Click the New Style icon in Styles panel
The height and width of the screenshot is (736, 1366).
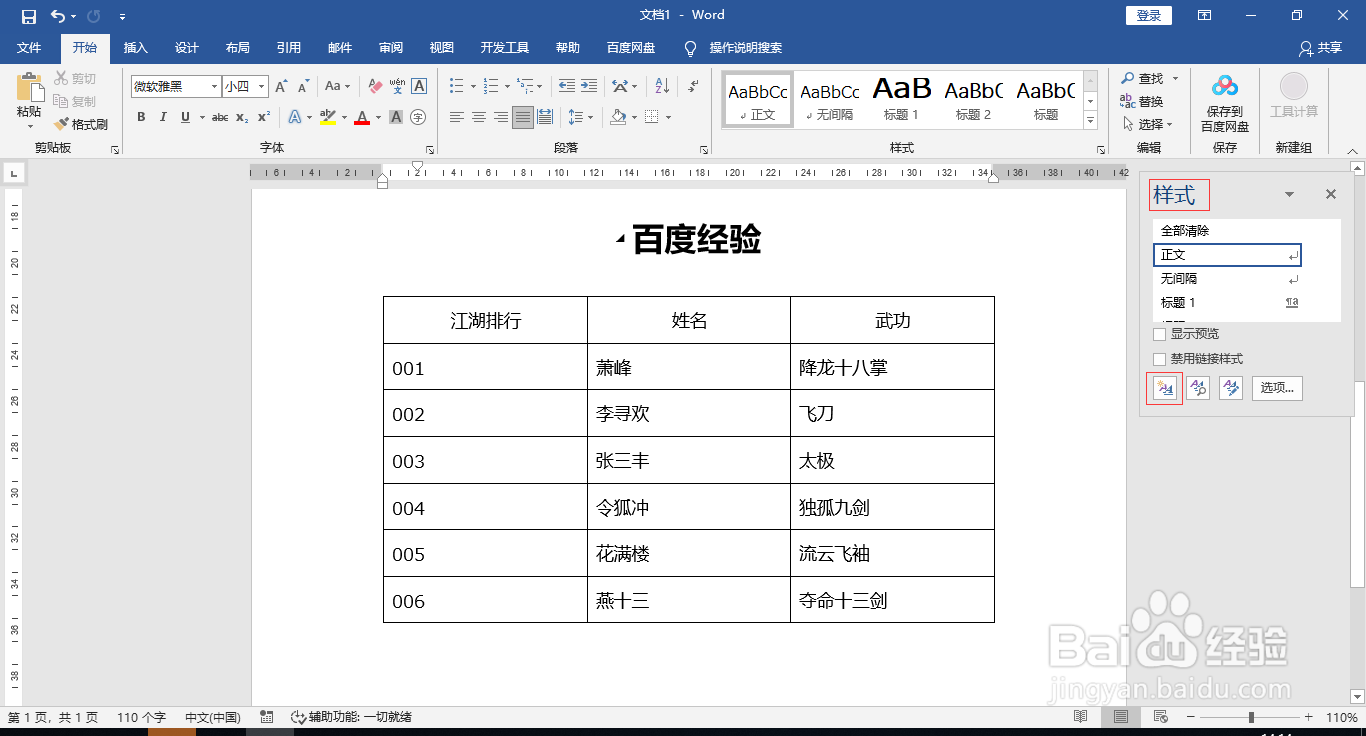(1164, 388)
